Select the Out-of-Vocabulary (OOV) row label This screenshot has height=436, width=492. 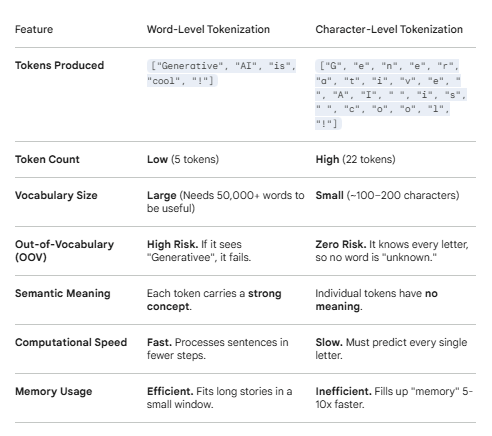(64, 251)
